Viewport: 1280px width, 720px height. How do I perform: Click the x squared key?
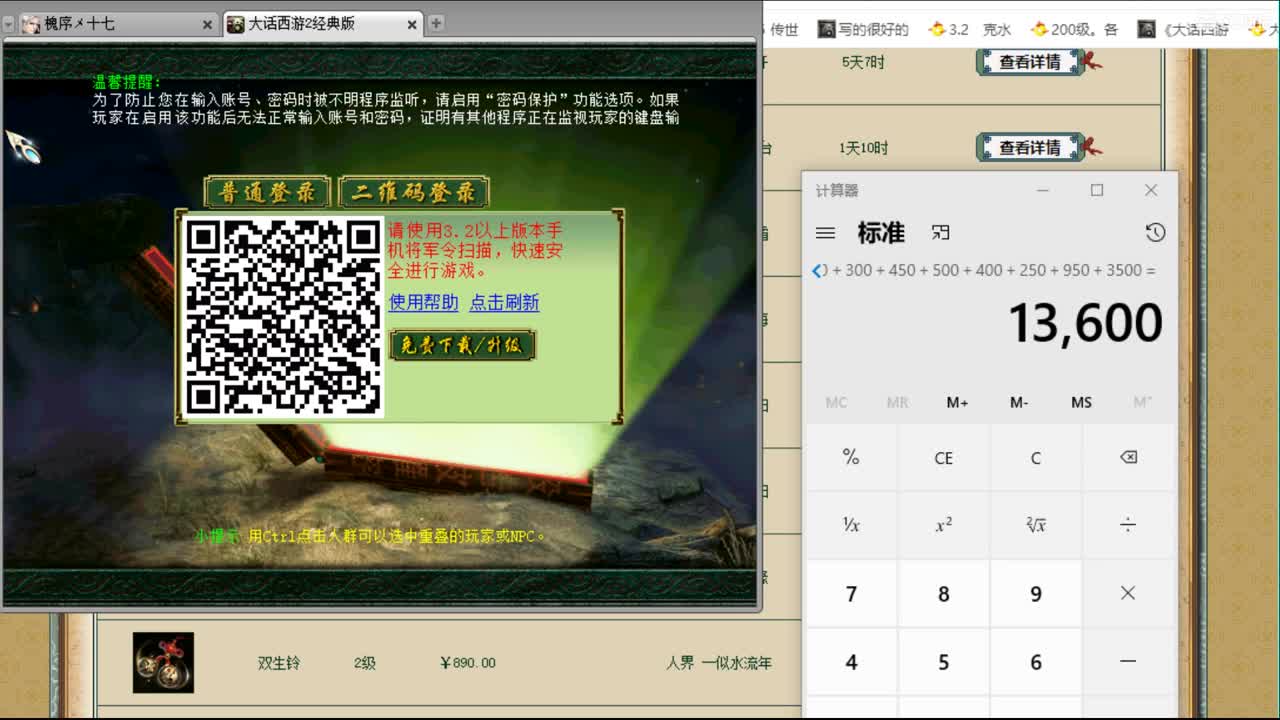point(943,525)
